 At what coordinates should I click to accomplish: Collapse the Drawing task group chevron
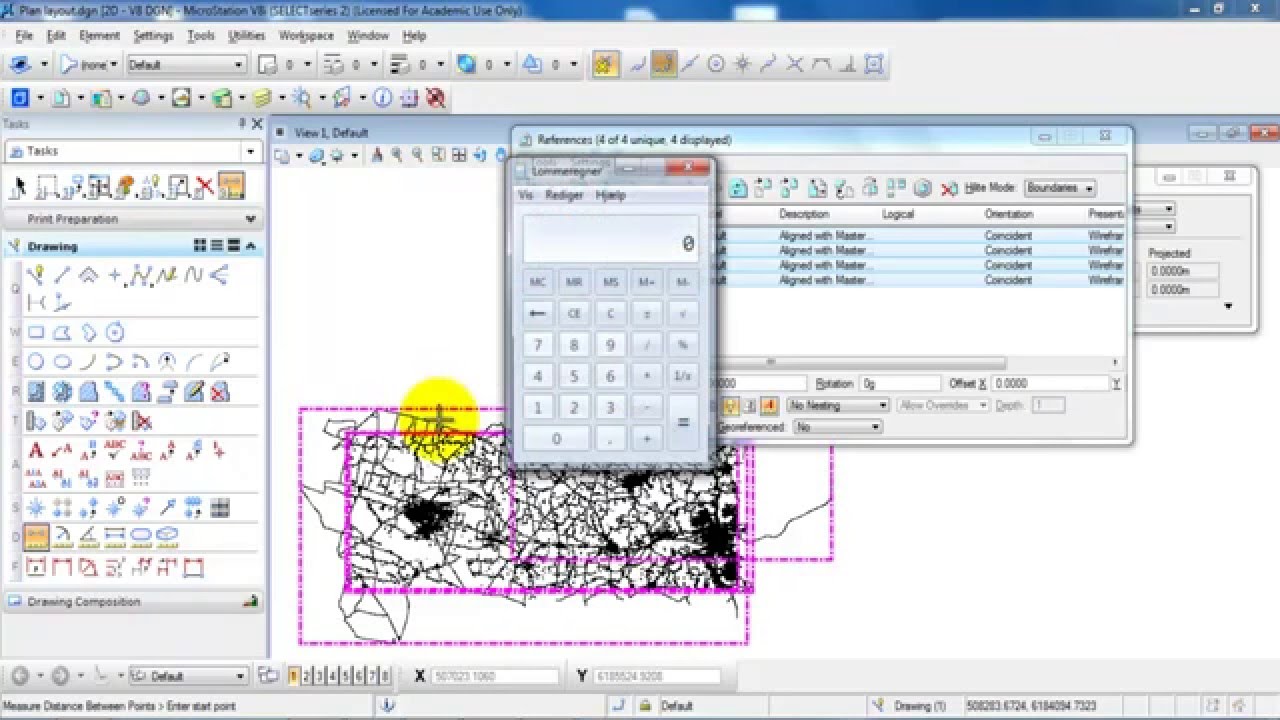(250, 246)
